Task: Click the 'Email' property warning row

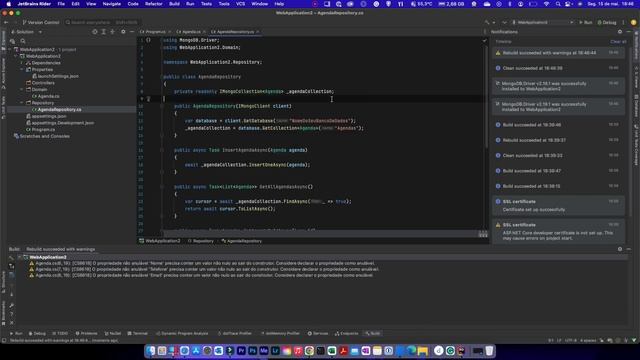Action: tap(201, 276)
